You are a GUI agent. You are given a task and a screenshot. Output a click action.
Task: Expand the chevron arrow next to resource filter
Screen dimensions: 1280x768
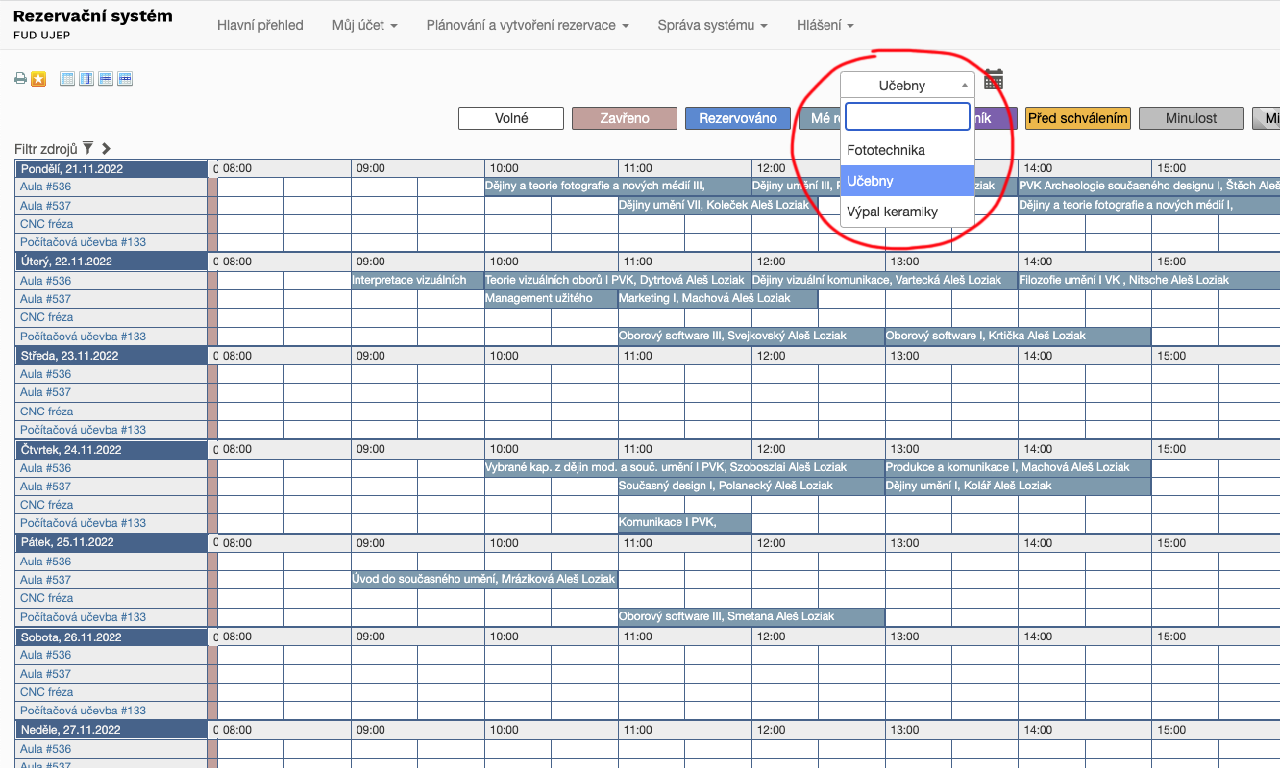tap(106, 148)
